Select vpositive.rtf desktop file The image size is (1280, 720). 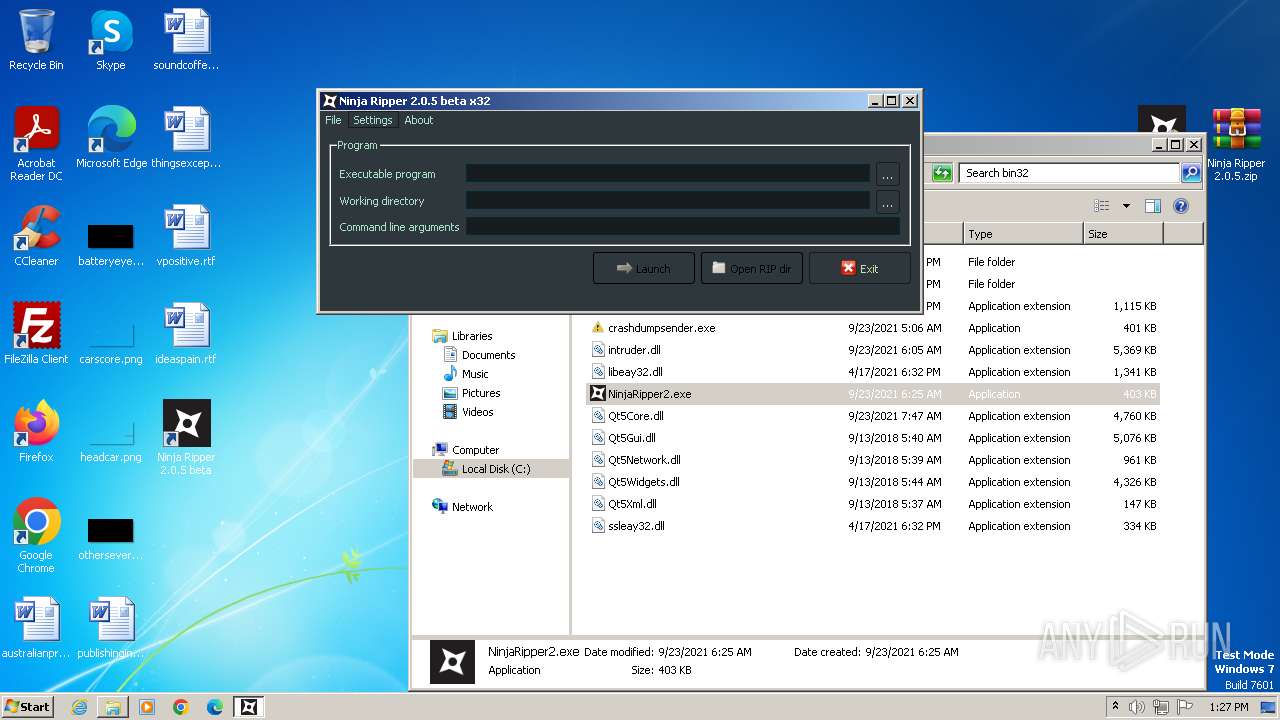pos(186,236)
